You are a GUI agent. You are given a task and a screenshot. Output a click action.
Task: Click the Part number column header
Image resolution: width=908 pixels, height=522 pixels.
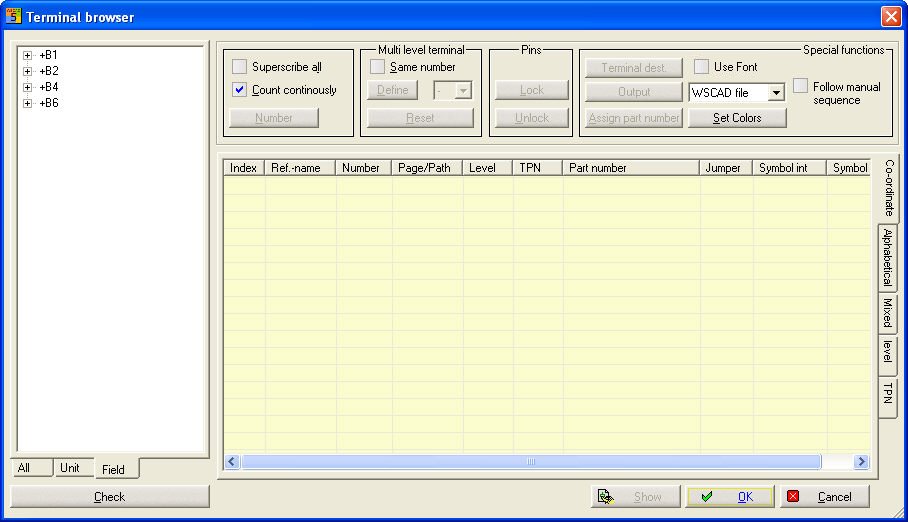coord(631,168)
